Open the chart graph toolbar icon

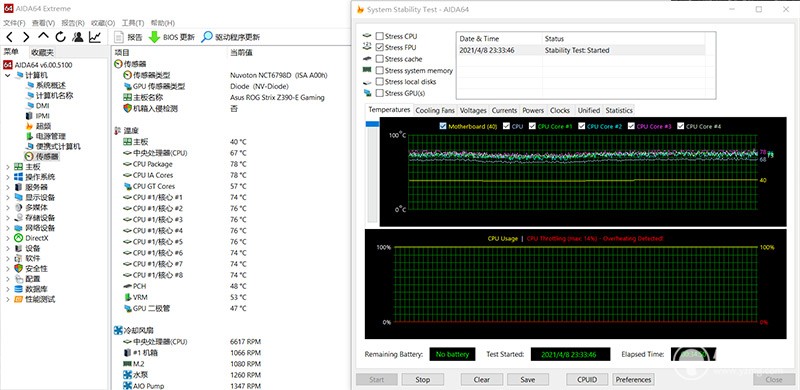[x=95, y=37]
